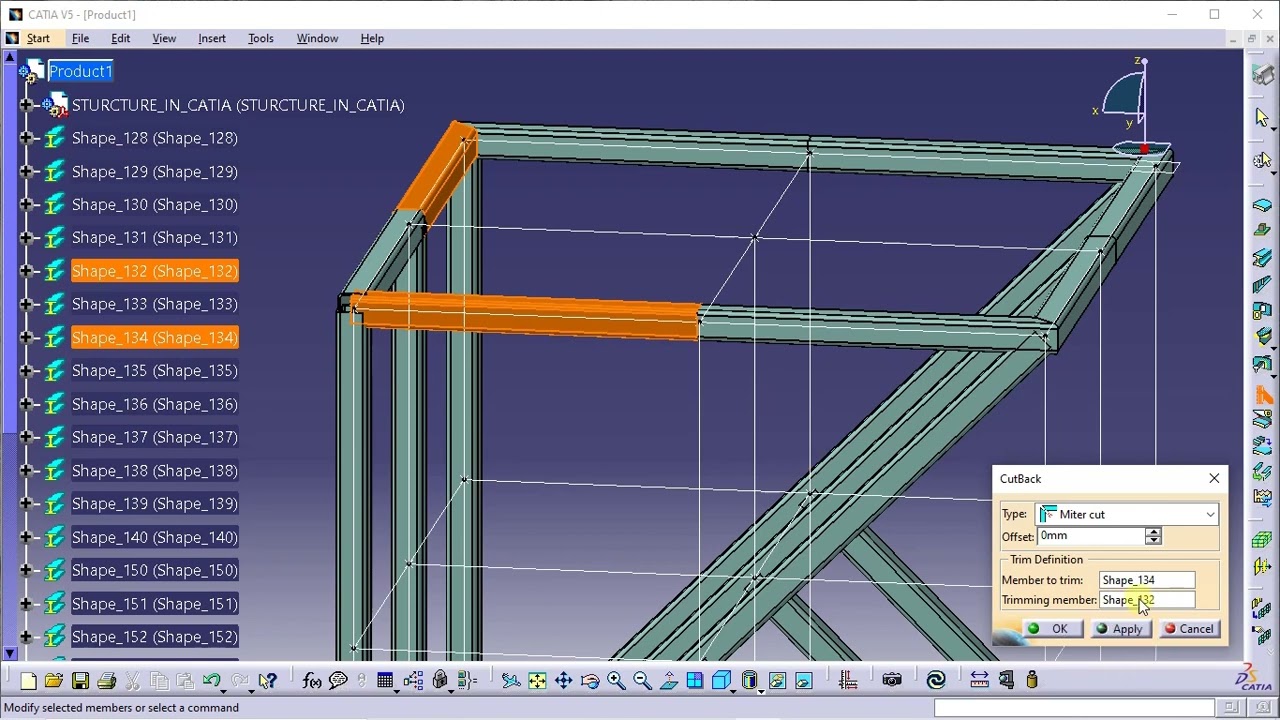Click the Trimming member field

pyautogui.click(x=1147, y=600)
